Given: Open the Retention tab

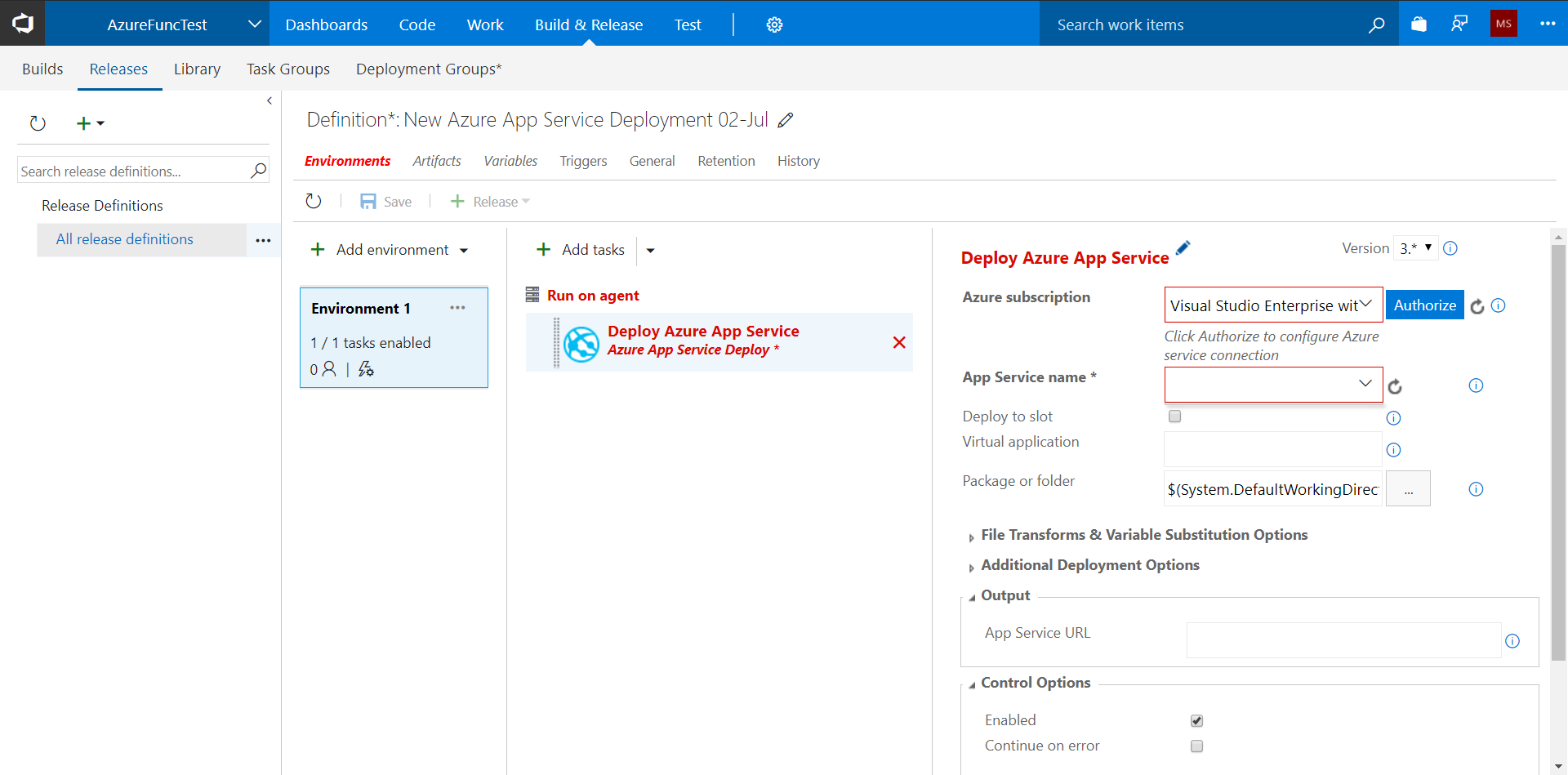Looking at the screenshot, I should click(x=726, y=161).
